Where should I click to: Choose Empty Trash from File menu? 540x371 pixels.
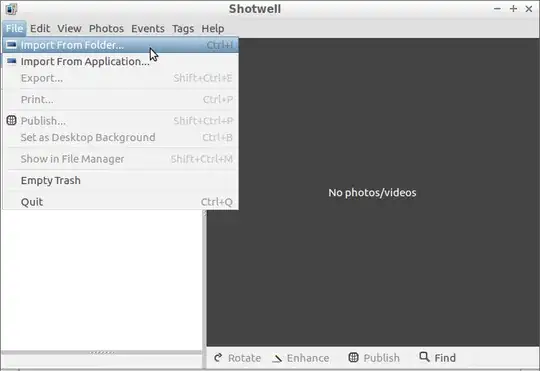[120, 181]
